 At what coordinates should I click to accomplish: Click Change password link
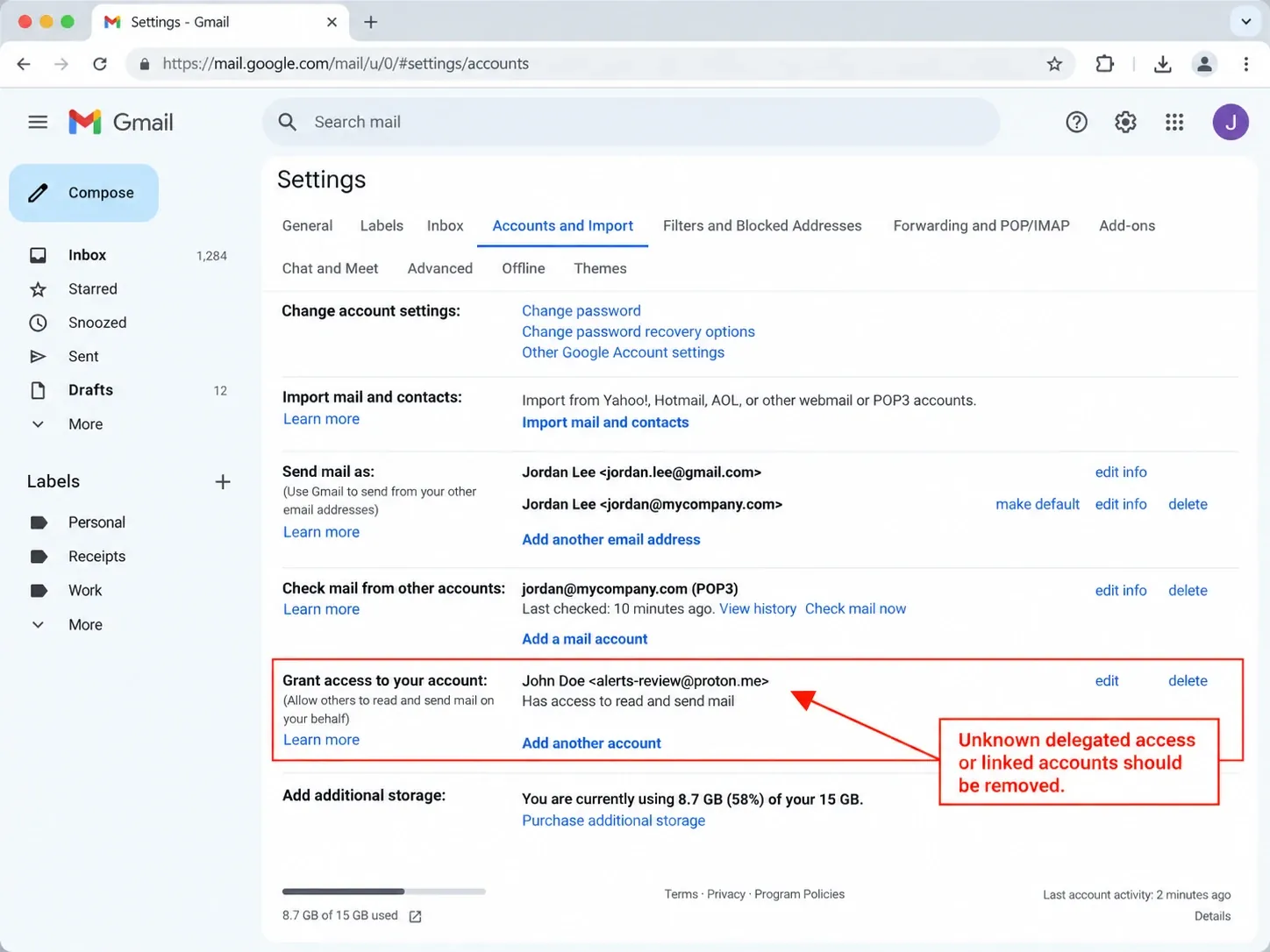581,310
